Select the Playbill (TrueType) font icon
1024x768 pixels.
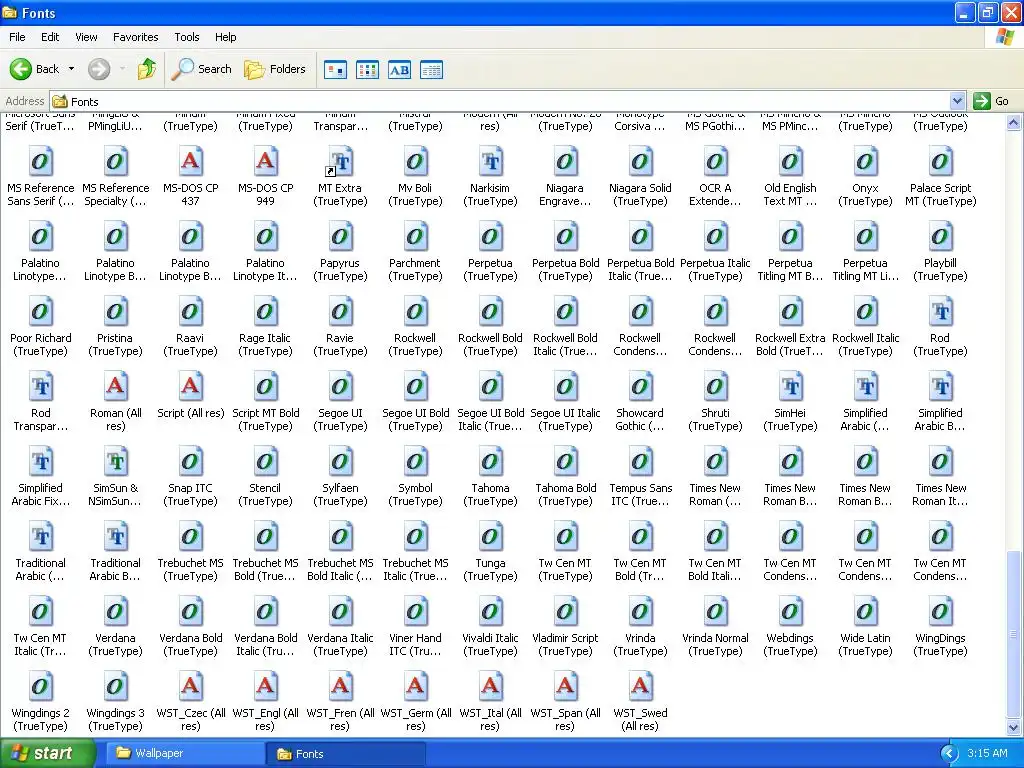[x=940, y=236]
